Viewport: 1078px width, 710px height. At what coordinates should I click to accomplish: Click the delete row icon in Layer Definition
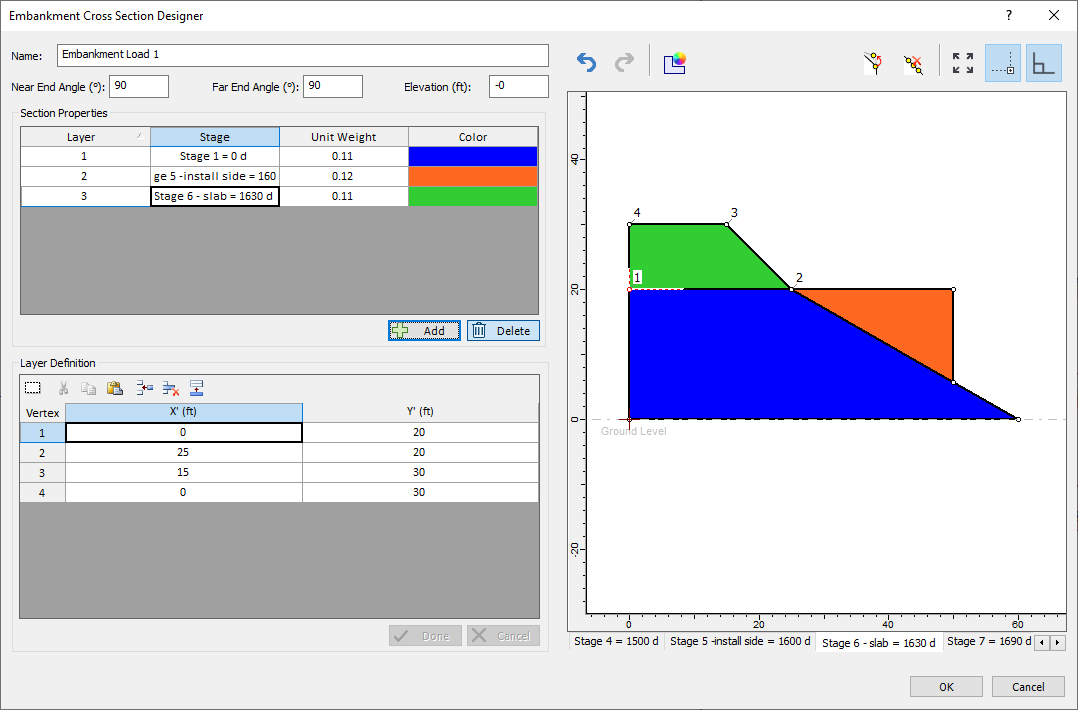(x=170, y=387)
